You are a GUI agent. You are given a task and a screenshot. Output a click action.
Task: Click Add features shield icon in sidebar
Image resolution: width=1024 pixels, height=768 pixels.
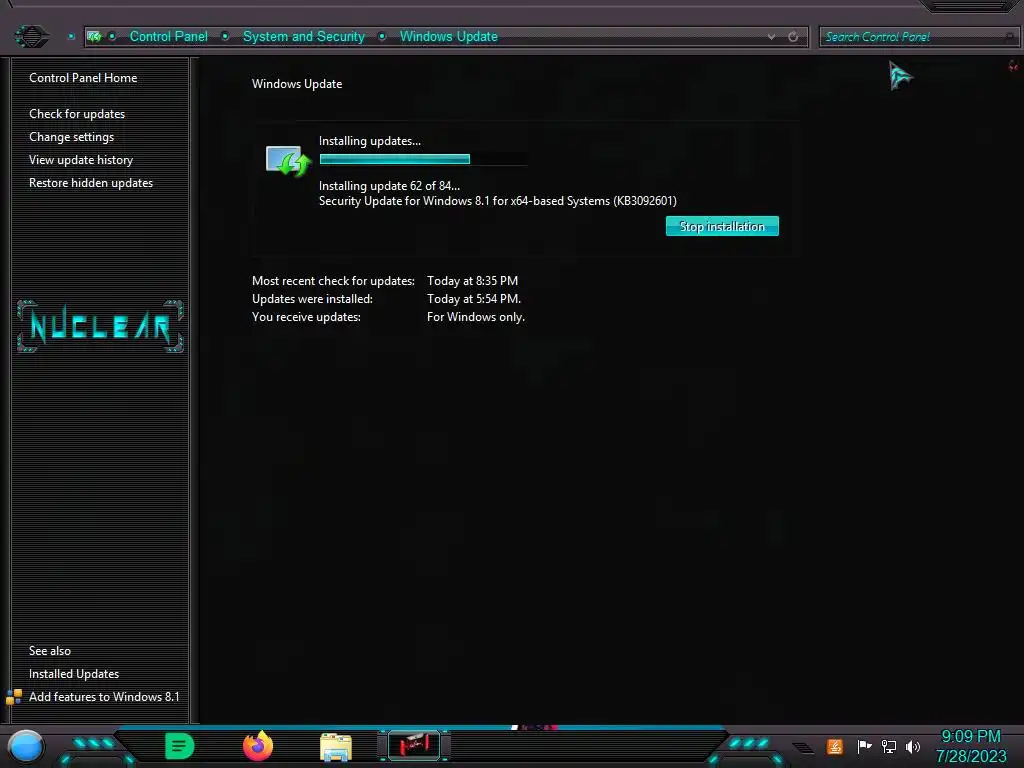tap(14, 697)
